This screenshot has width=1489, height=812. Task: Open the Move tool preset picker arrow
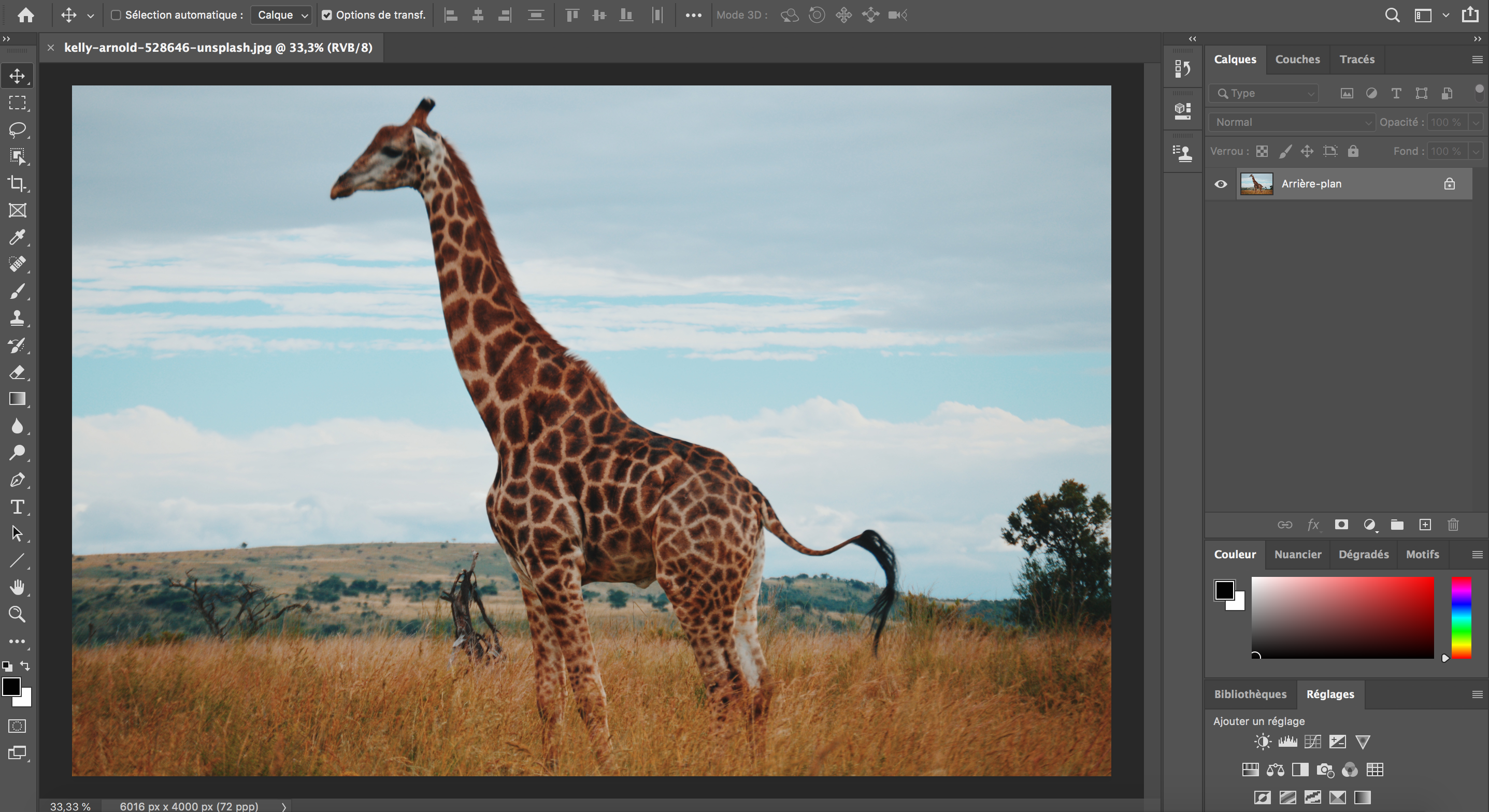91,16
